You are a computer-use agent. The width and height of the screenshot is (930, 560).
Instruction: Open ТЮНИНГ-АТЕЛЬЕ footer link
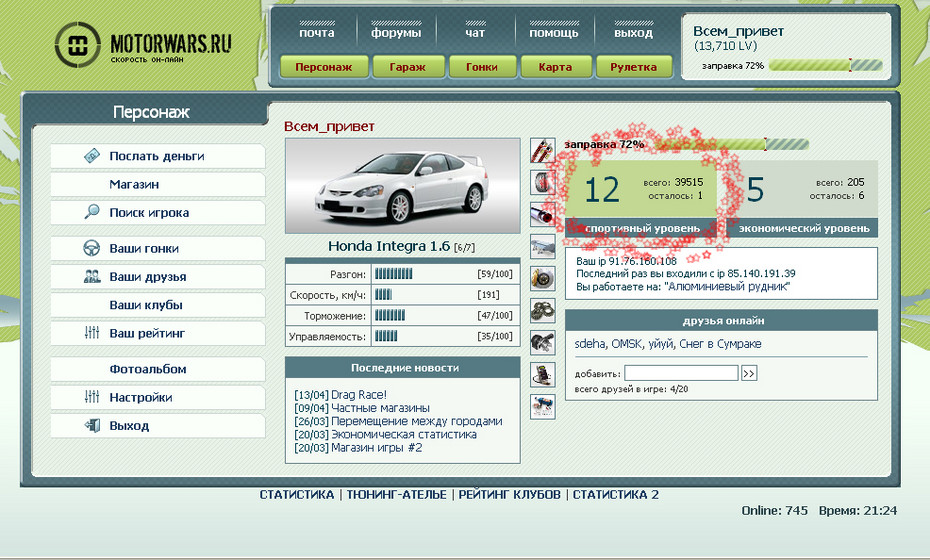coord(396,495)
